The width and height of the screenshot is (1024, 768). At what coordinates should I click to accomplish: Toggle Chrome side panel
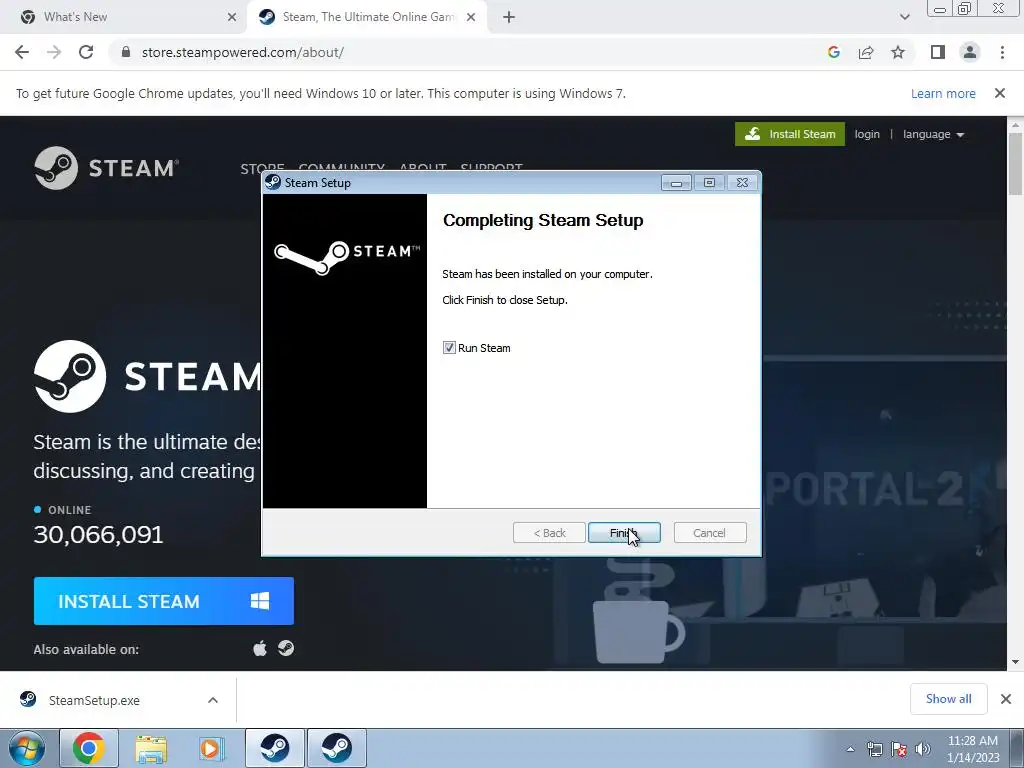pos(938,52)
